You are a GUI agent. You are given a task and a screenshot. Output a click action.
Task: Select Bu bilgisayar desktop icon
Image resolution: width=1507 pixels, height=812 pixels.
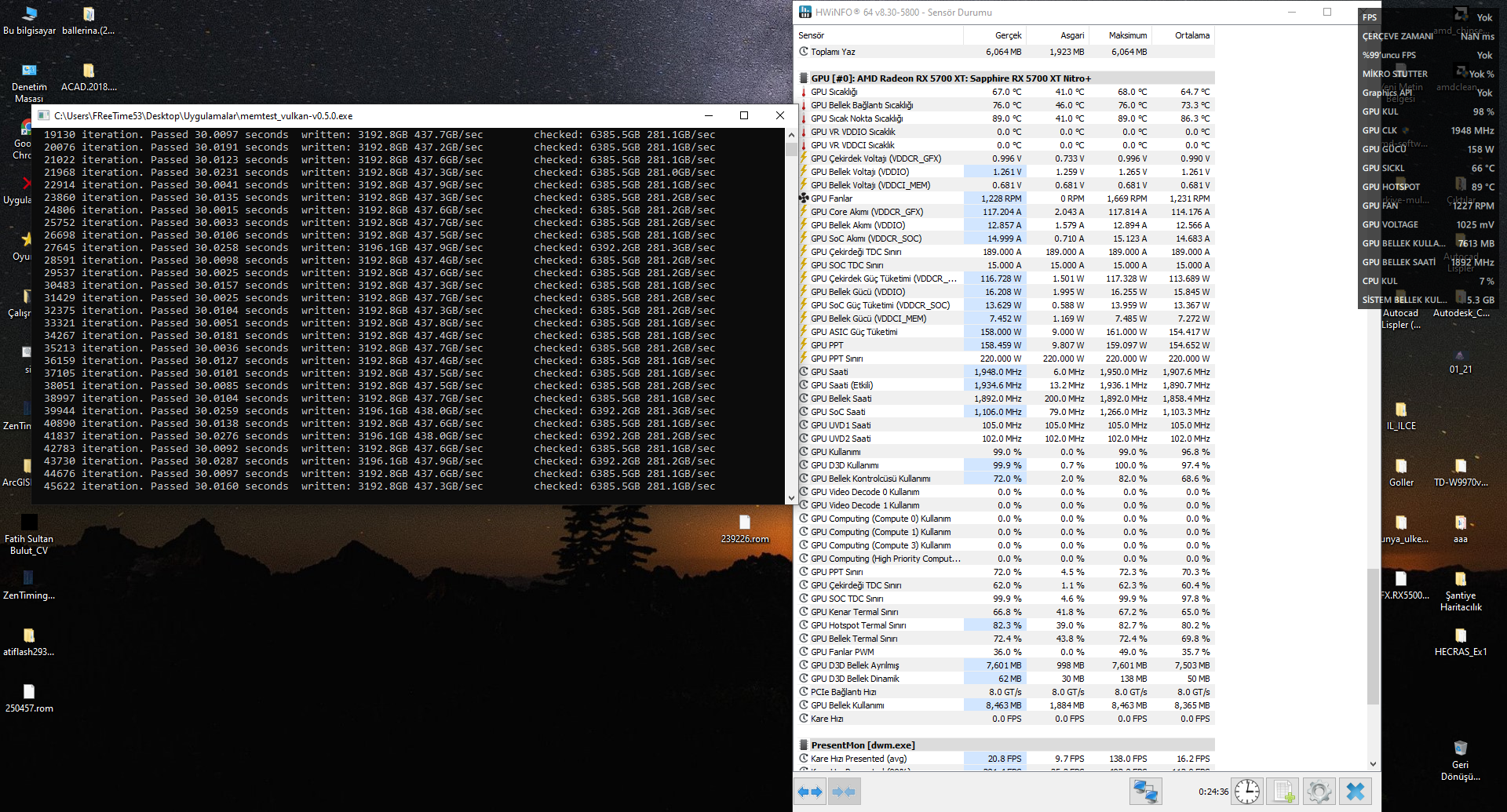click(30, 21)
